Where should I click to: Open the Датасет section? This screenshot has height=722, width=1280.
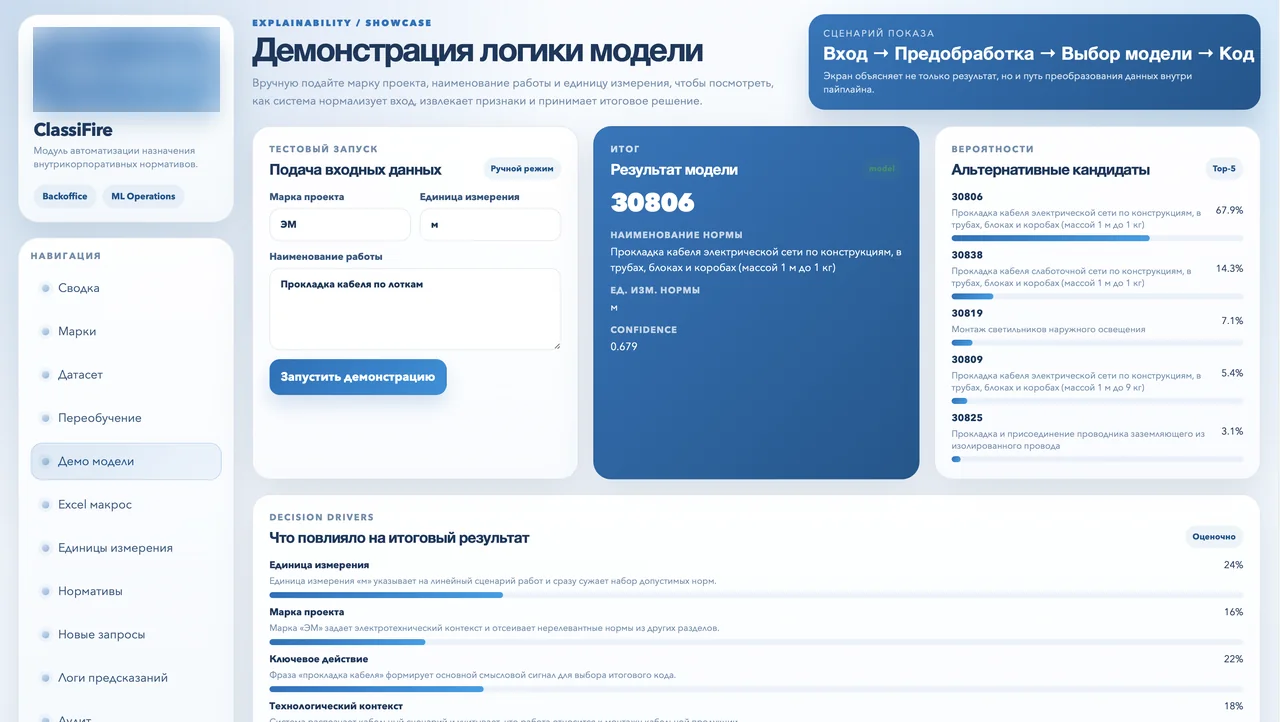(x=126, y=375)
